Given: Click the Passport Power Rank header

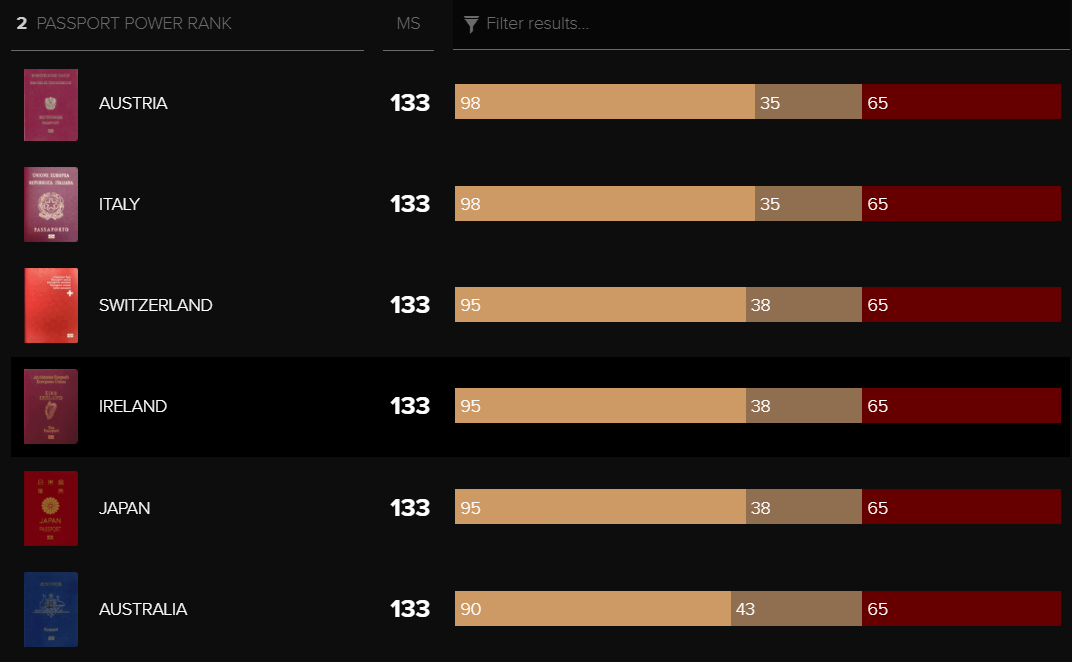Looking at the screenshot, I should [x=133, y=23].
